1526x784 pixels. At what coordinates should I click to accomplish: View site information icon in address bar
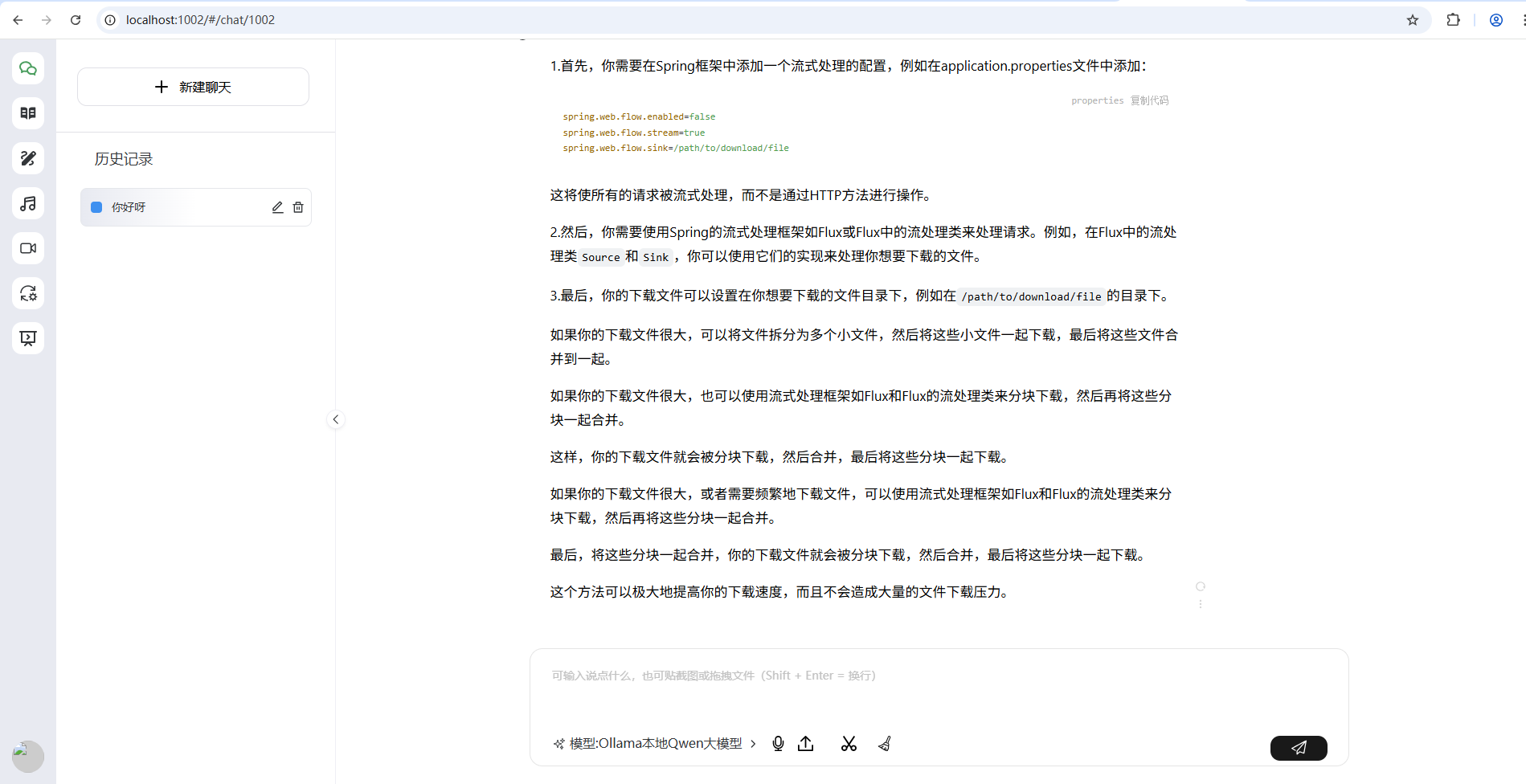(x=110, y=20)
